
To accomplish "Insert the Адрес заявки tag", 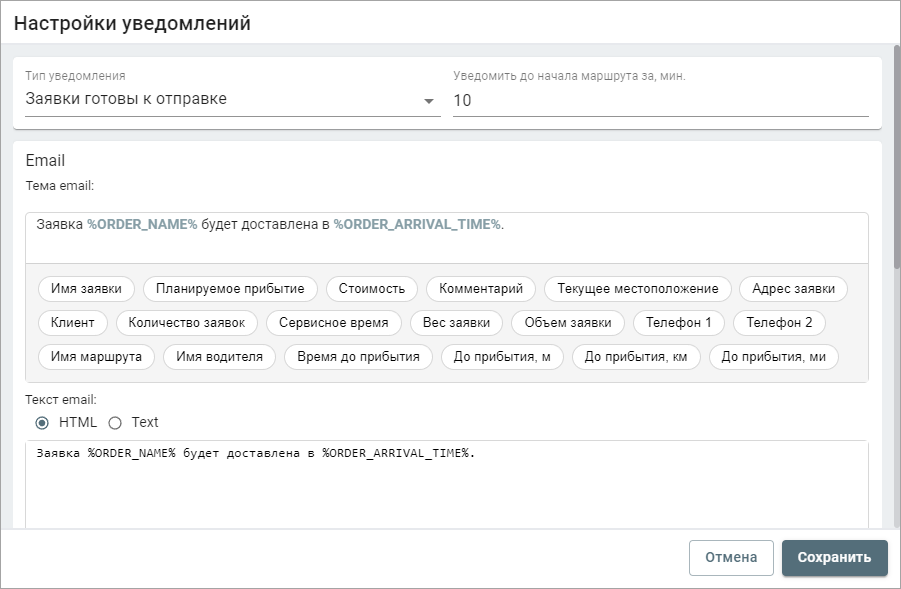I will point(794,288).
